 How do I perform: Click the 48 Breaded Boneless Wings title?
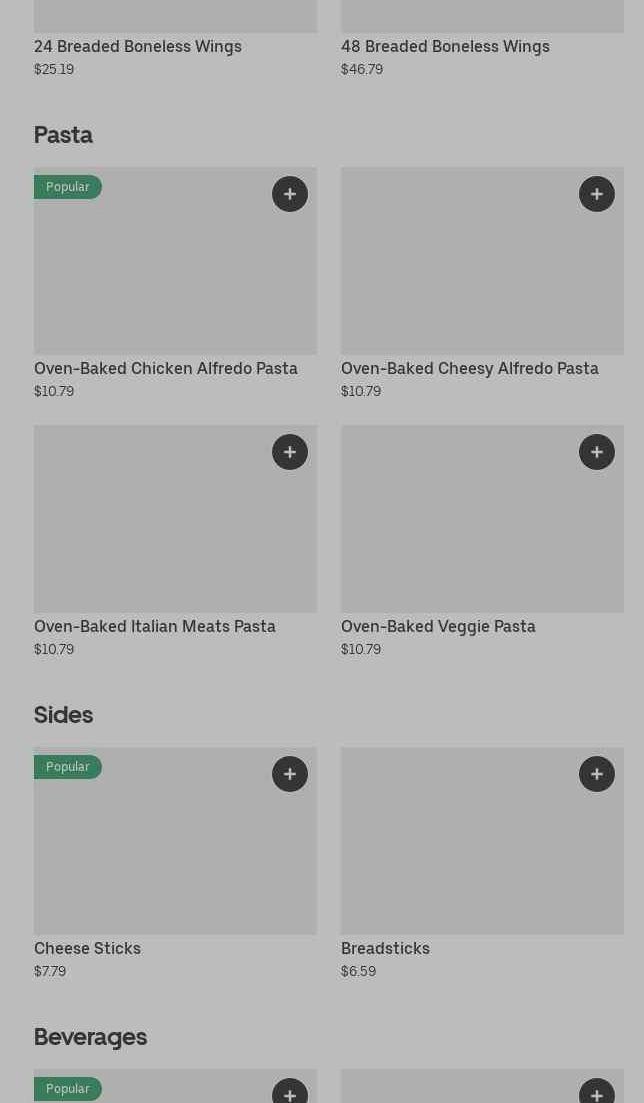[x=445, y=46]
